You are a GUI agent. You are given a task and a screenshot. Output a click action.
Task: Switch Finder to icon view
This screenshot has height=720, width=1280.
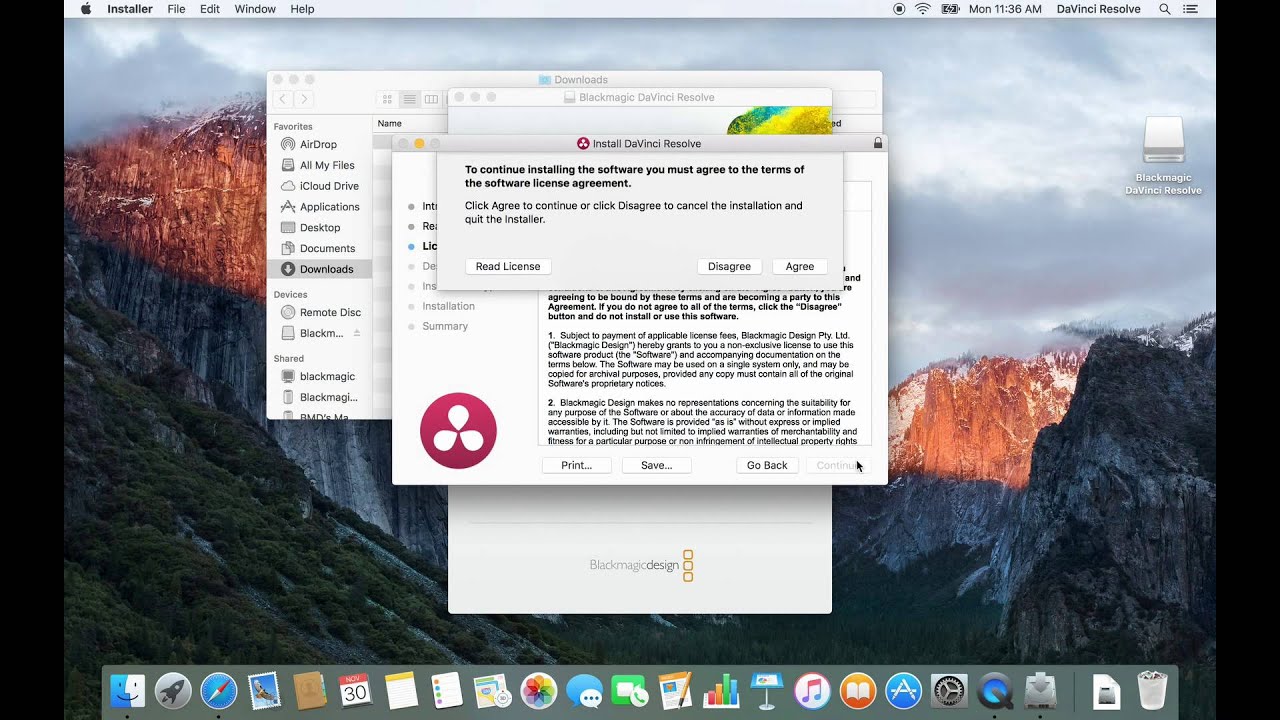tap(387, 99)
